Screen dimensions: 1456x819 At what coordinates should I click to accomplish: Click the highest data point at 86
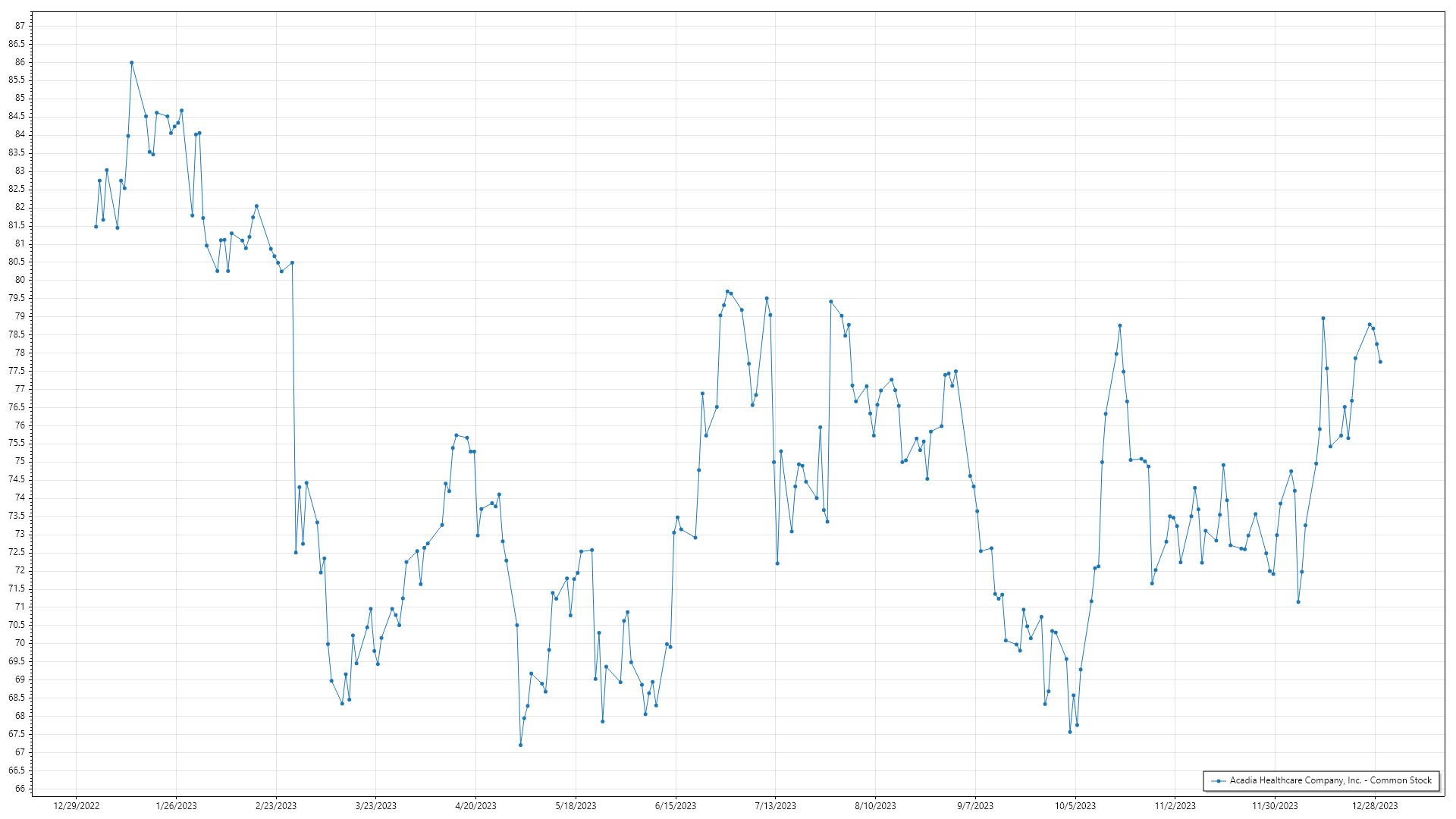(131, 63)
